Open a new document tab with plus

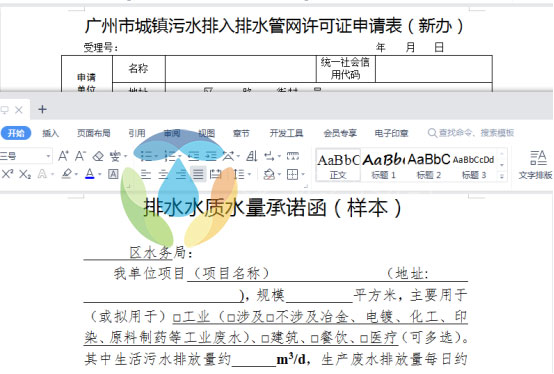(x=42, y=109)
